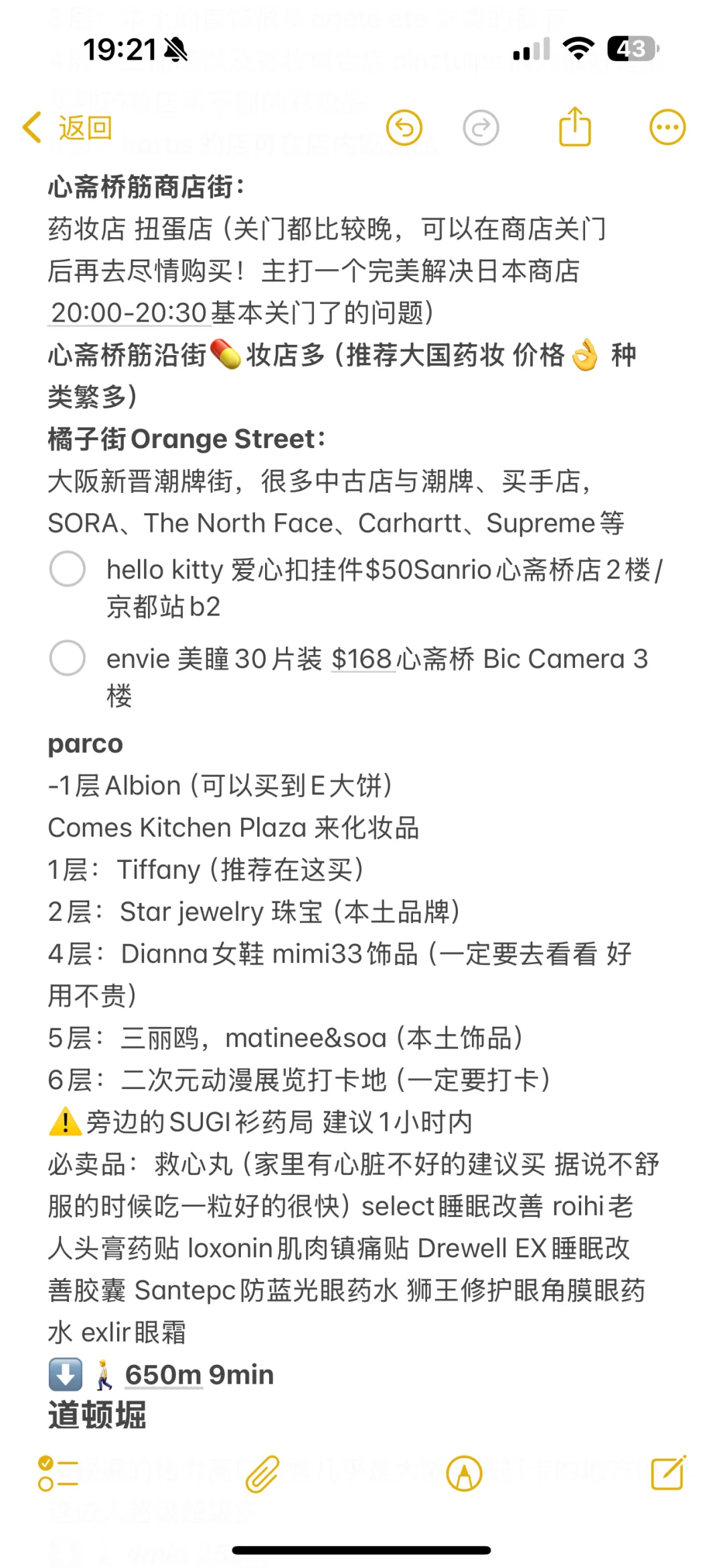Go back via 返回 label
The width and height of the screenshot is (723, 1568).
pyautogui.click(x=85, y=128)
